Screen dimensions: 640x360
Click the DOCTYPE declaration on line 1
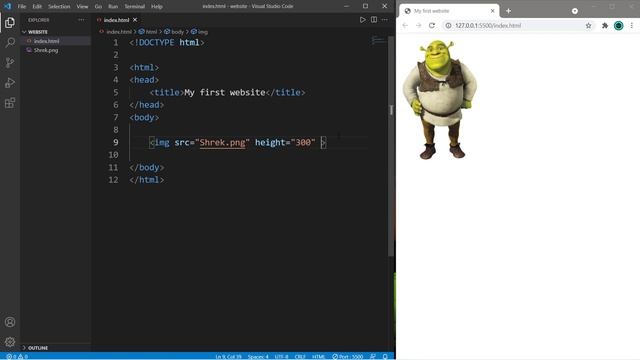click(167, 42)
